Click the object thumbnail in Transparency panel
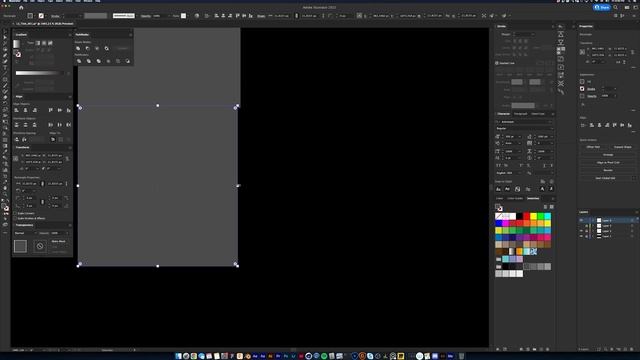 20,246
